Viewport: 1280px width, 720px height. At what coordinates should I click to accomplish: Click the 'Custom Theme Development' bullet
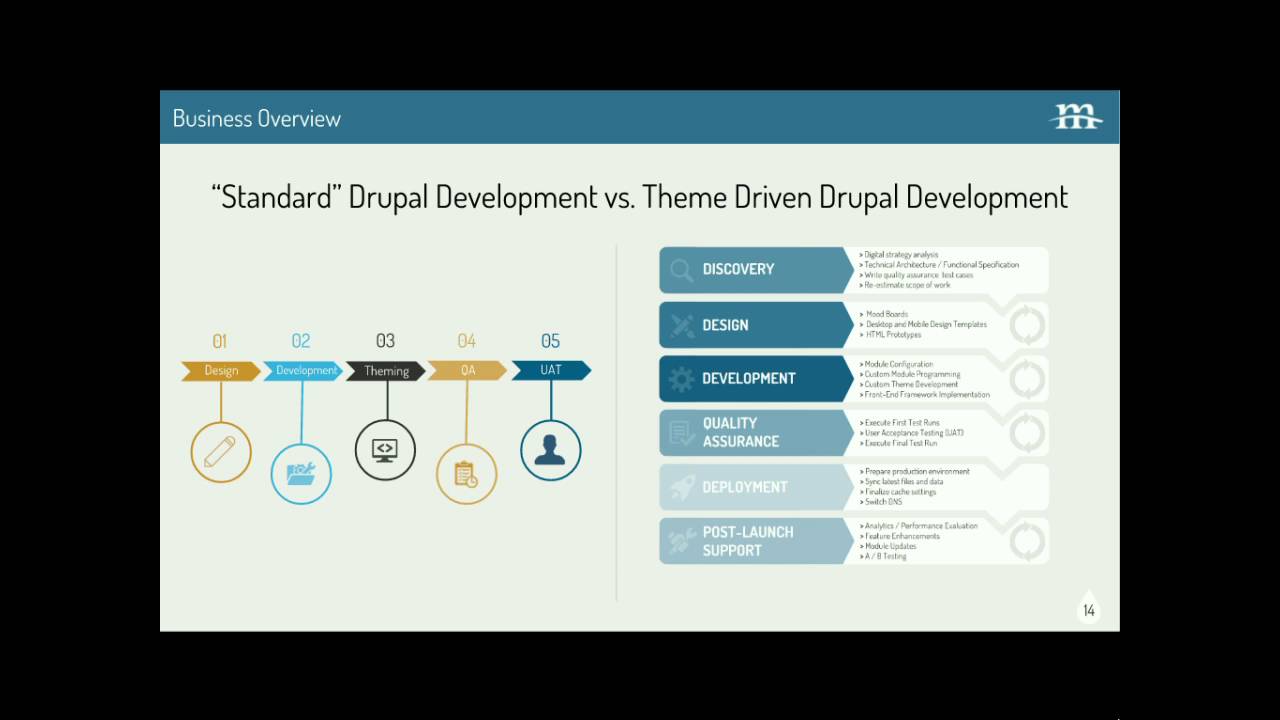point(910,384)
